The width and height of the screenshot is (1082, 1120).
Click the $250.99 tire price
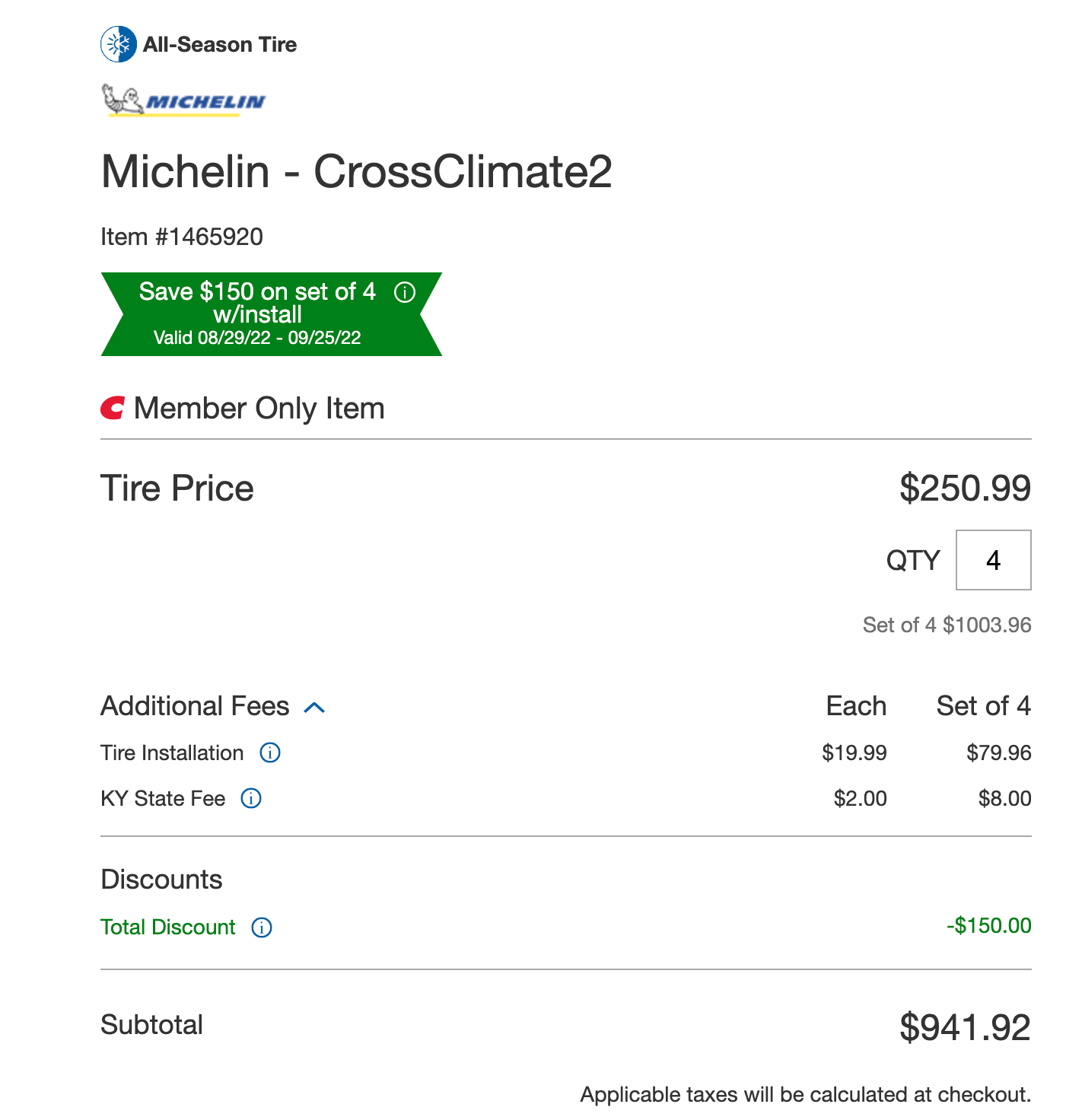965,488
